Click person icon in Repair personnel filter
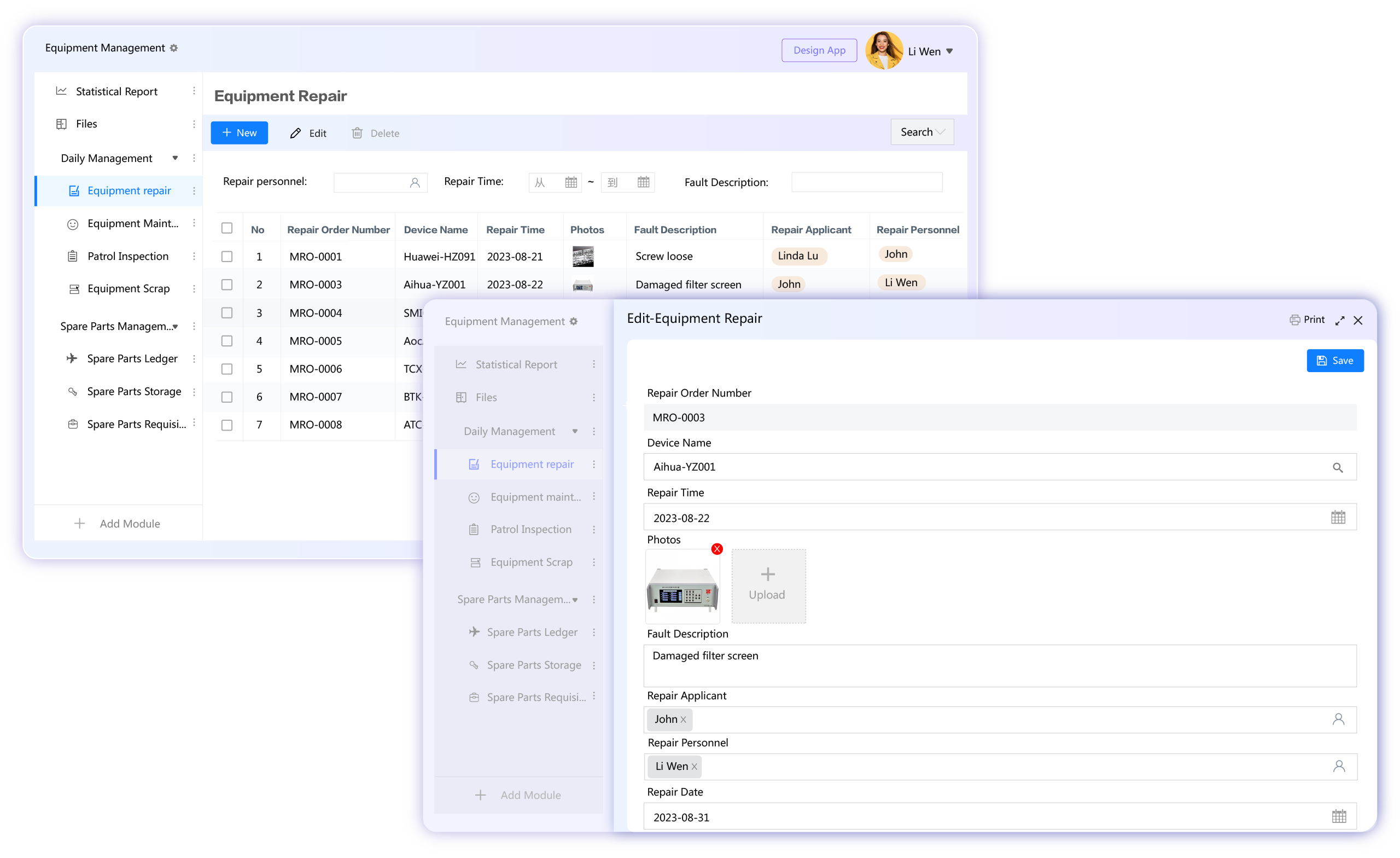The height and width of the screenshot is (858, 1400). tap(415, 183)
